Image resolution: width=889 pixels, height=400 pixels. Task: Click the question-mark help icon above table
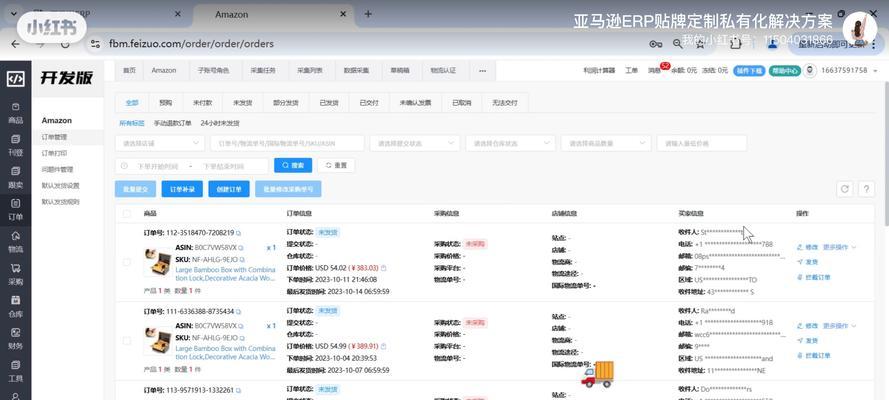point(866,189)
